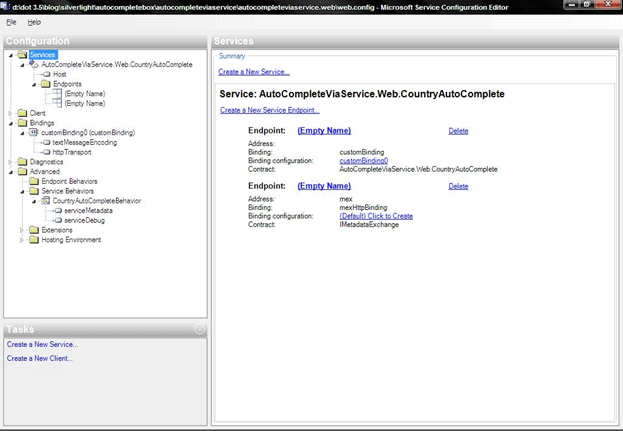Open the Help menu
This screenshot has height=431, width=623.
[34, 22]
